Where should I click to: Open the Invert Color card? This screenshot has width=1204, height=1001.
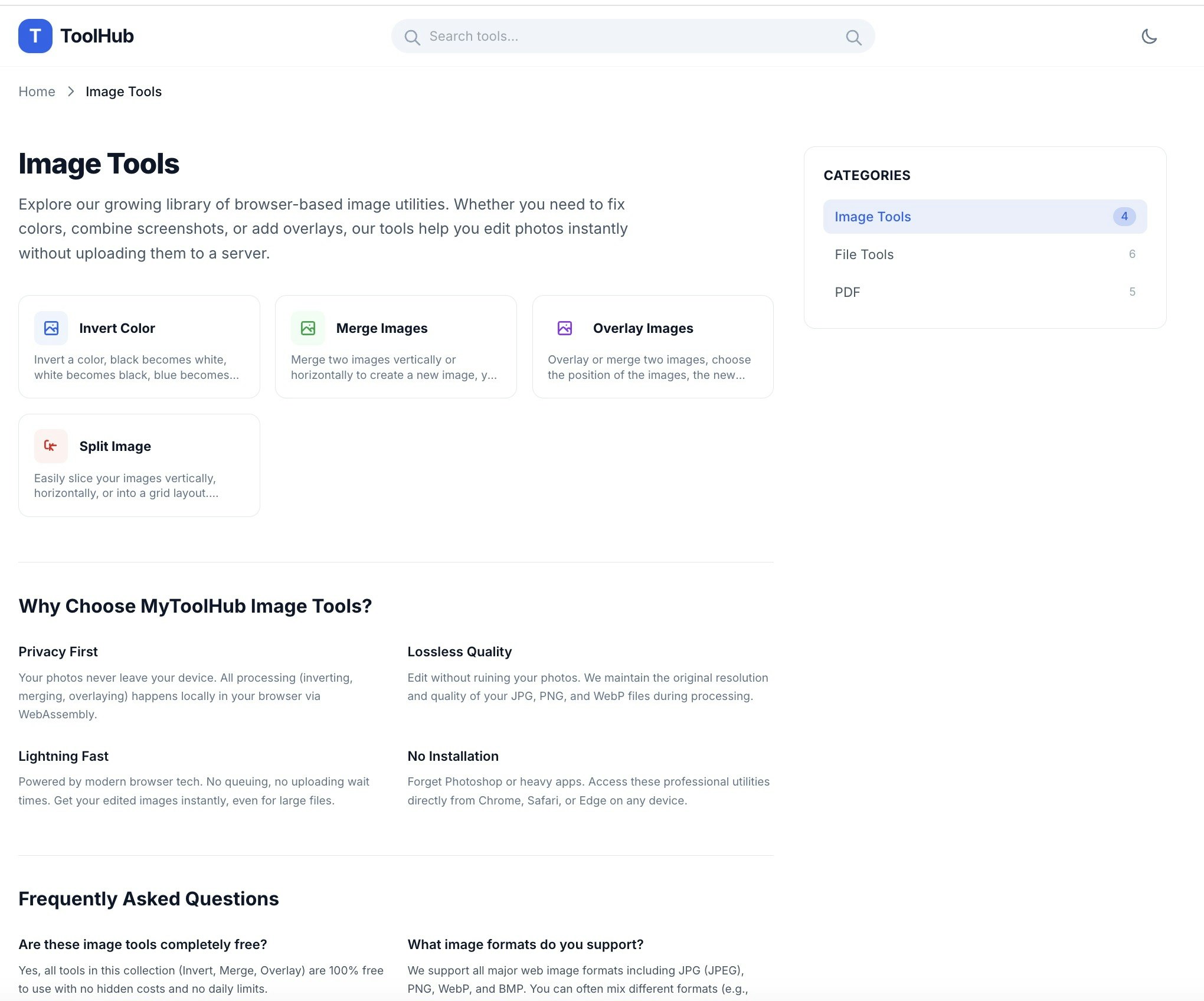click(139, 346)
